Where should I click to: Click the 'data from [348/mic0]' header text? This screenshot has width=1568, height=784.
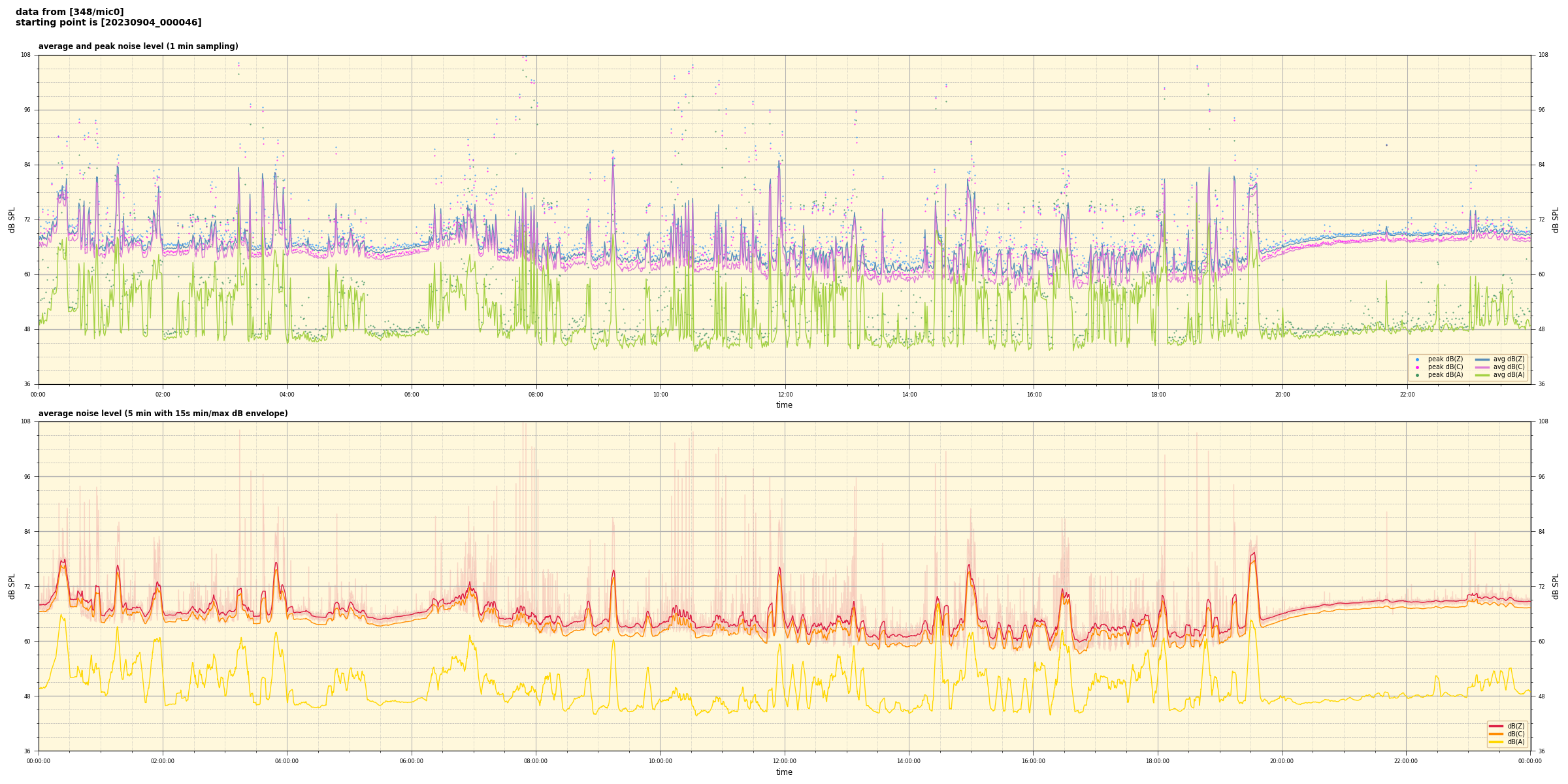[x=70, y=12]
